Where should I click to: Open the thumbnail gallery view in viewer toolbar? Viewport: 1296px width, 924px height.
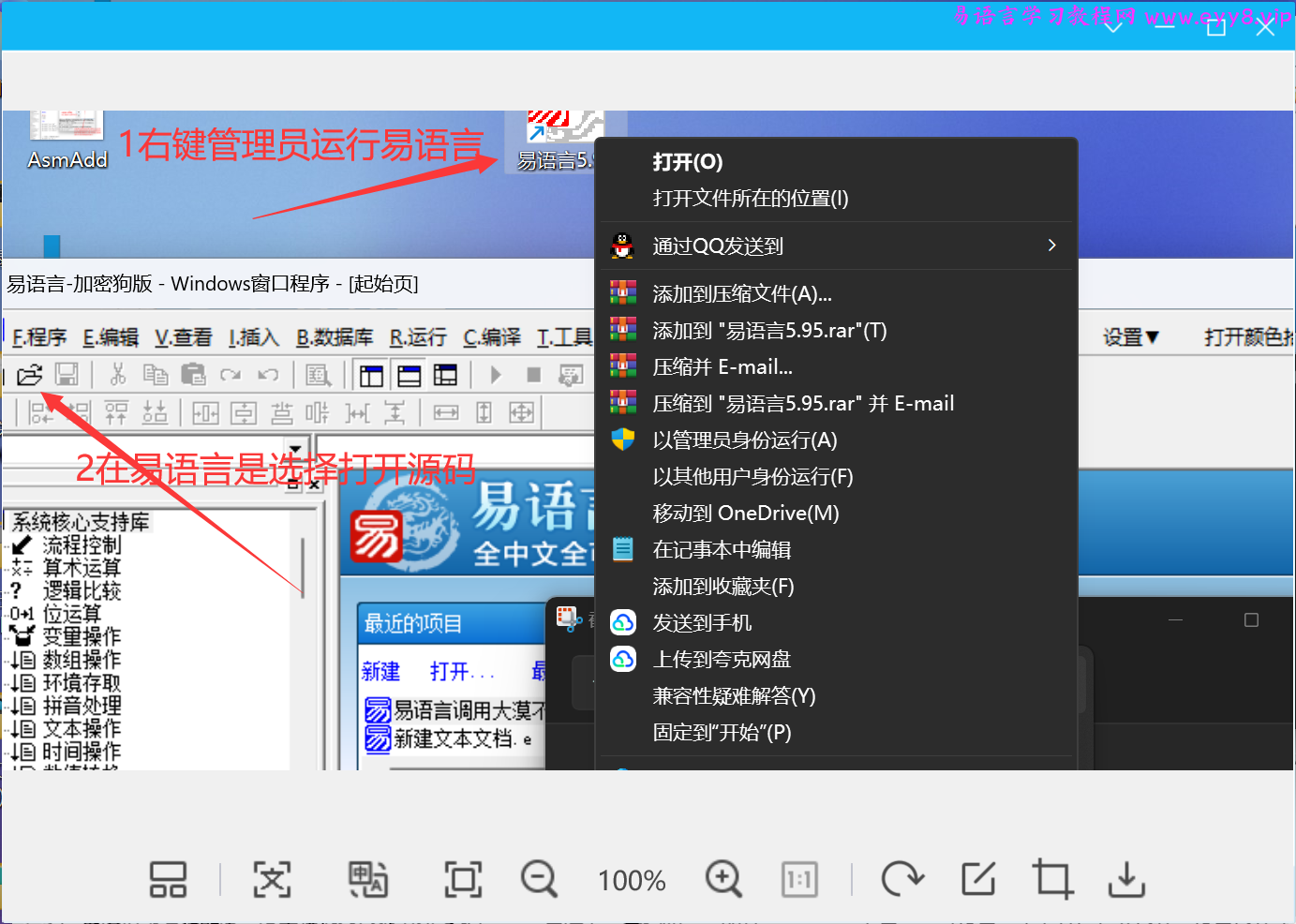click(x=168, y=880)
